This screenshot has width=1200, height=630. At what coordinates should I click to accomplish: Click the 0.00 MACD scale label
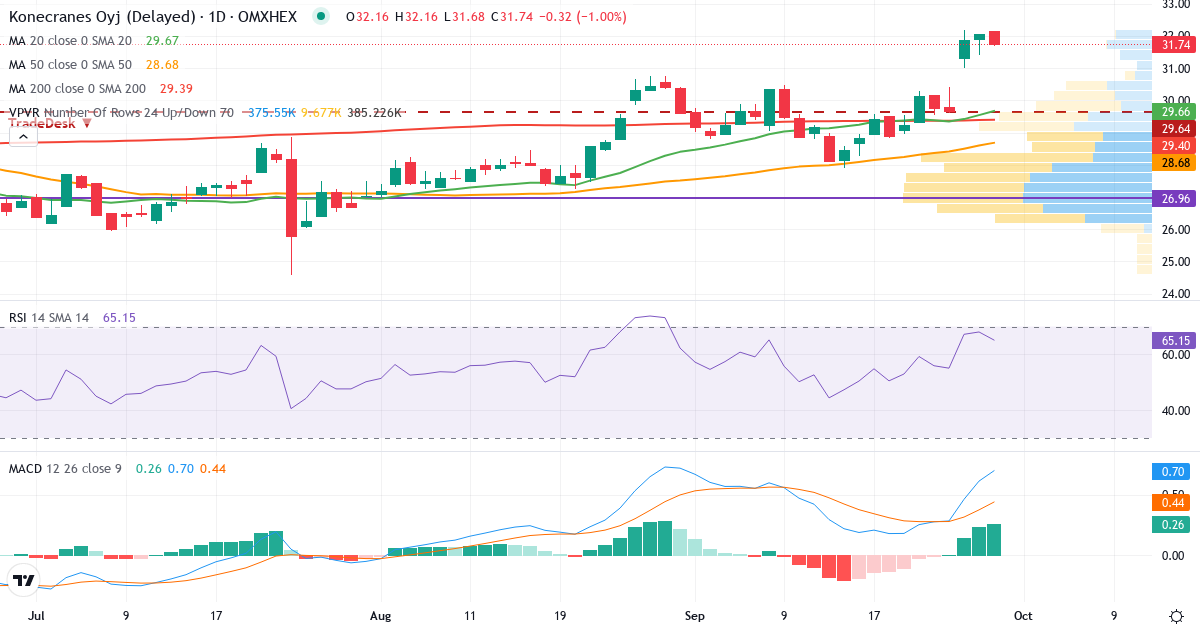coord(1175,555)
